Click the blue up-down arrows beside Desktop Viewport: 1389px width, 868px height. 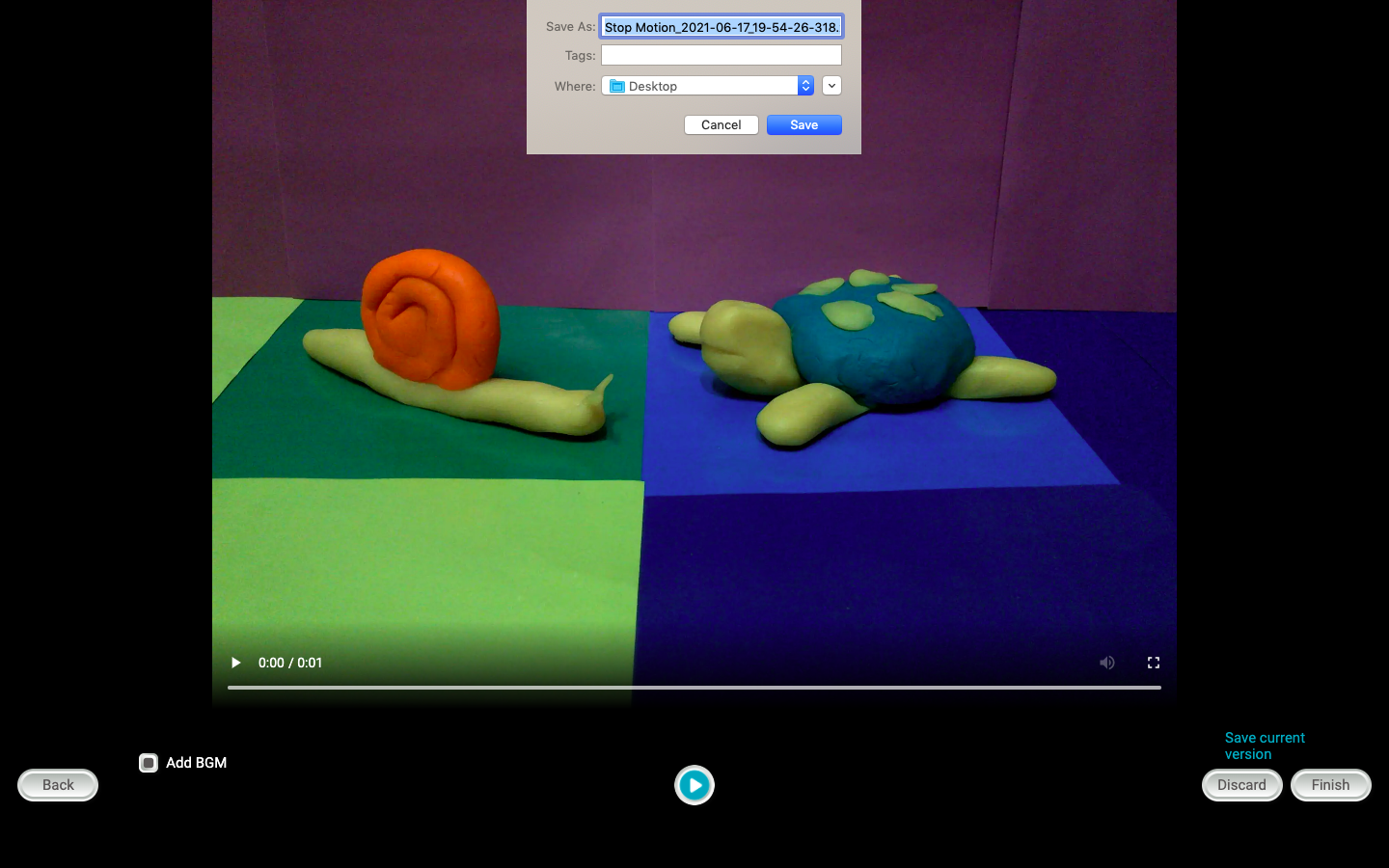coord(805,86)
